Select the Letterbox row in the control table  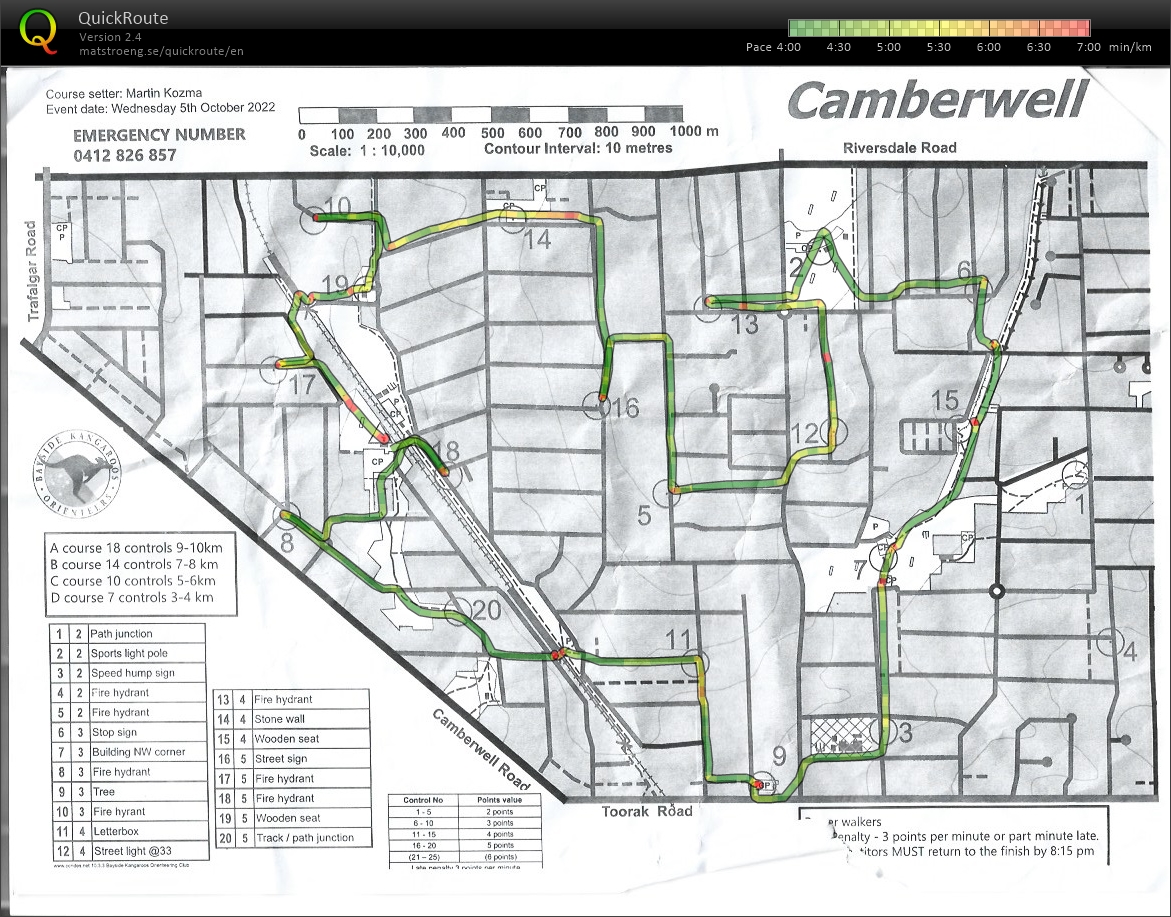pos(128,831)
